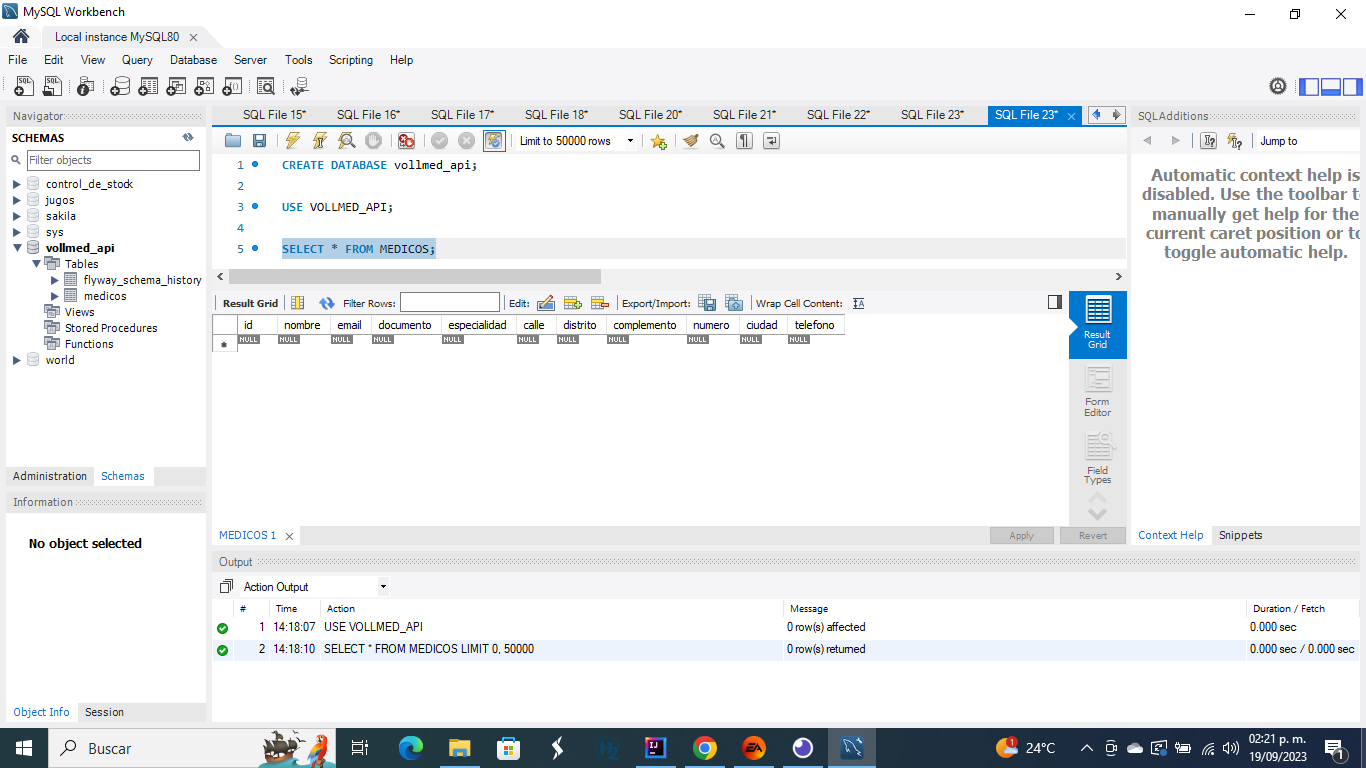The image size is (1366, 768).
Task: Edit the current row in result grid
Action: coord(546,303)
